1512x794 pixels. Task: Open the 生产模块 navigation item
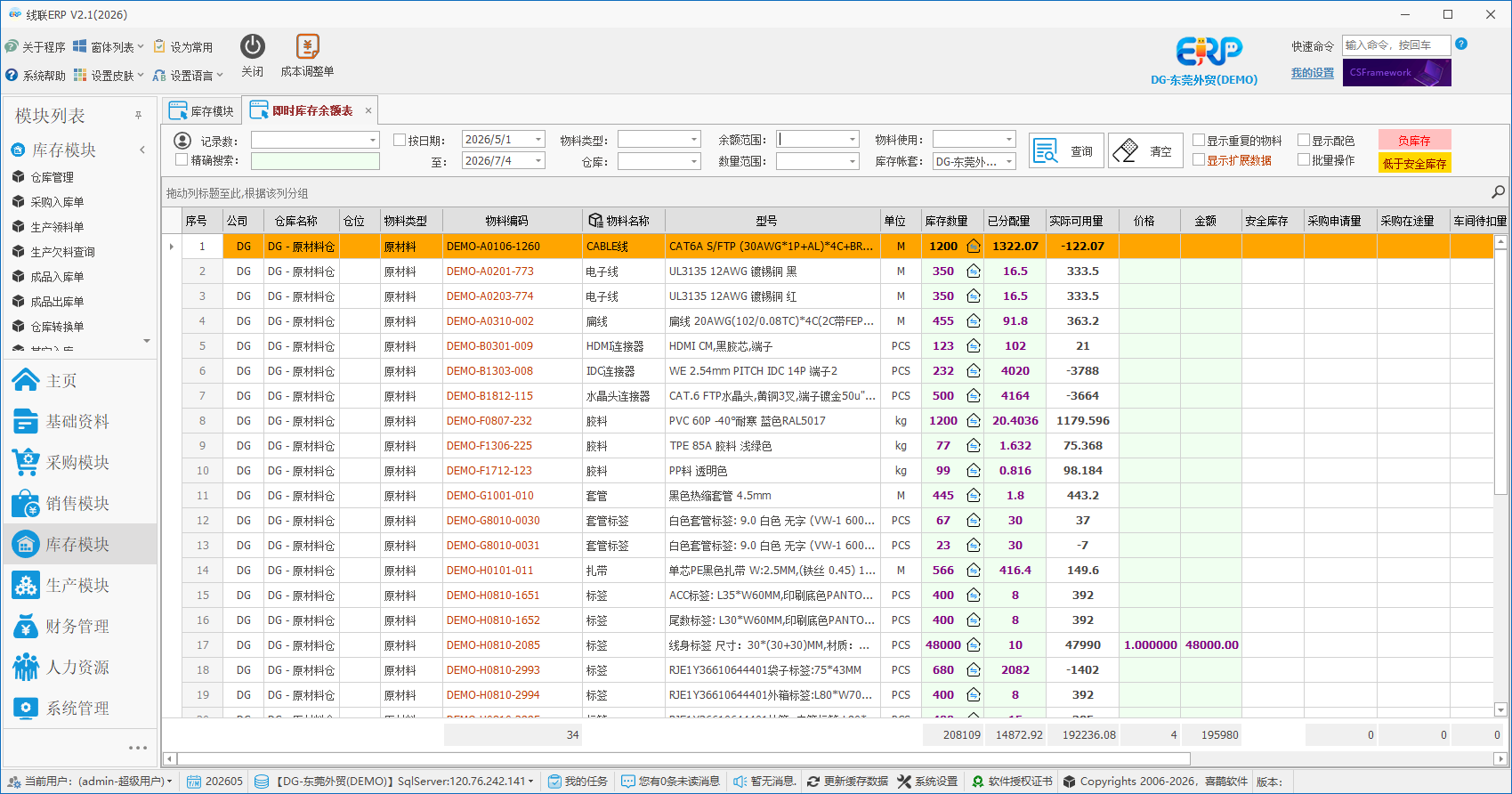click(80, 586)
